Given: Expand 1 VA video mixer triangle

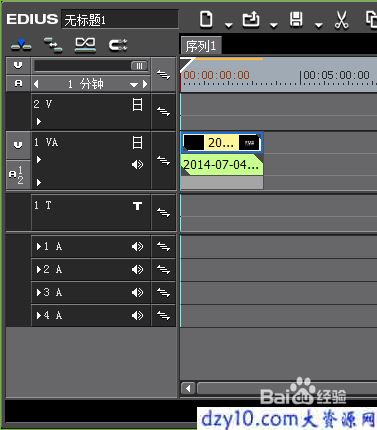Looking at the screenshot, I should click(x=39, y=160).
